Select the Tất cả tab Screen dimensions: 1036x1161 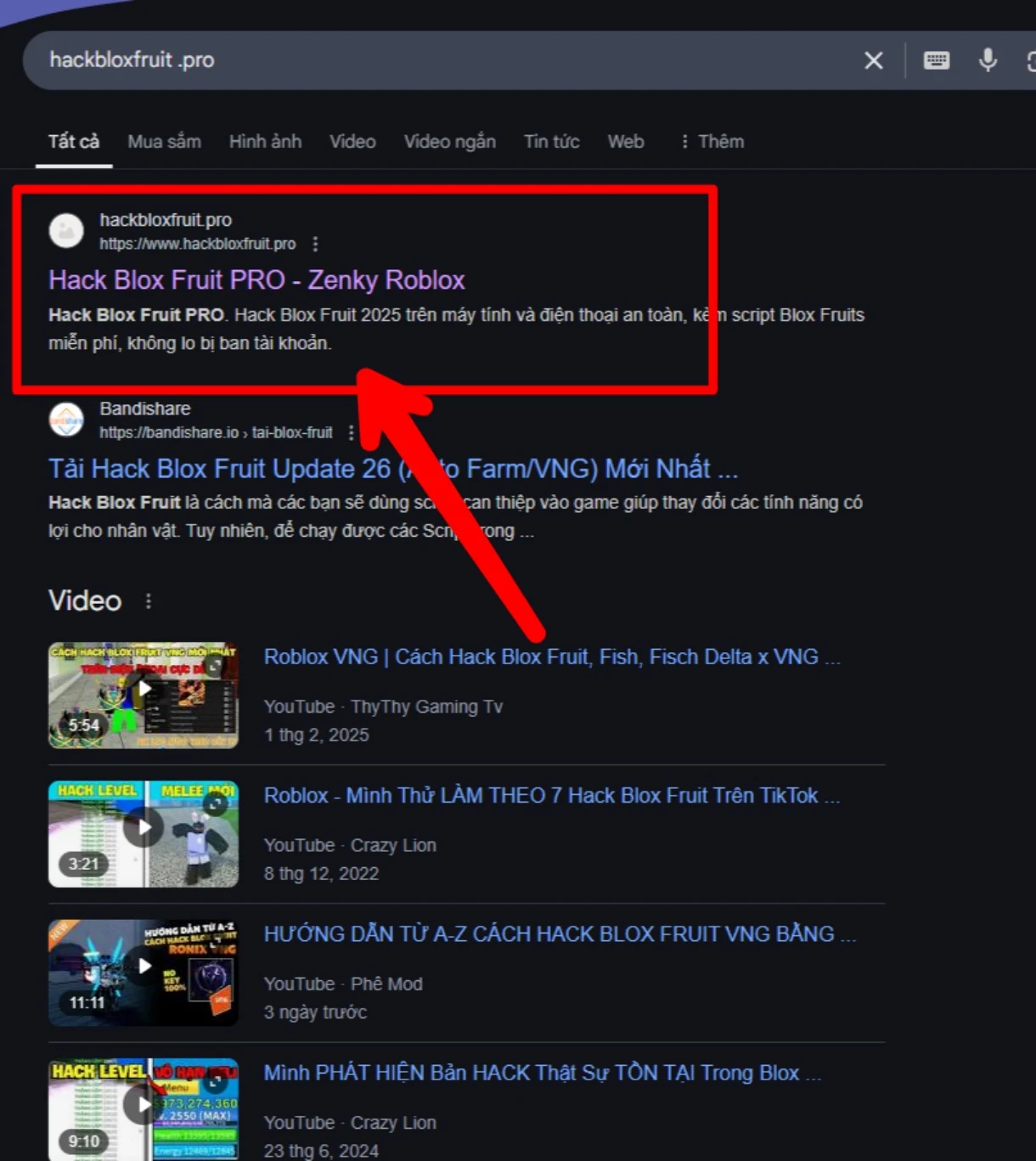pos(74,141)
